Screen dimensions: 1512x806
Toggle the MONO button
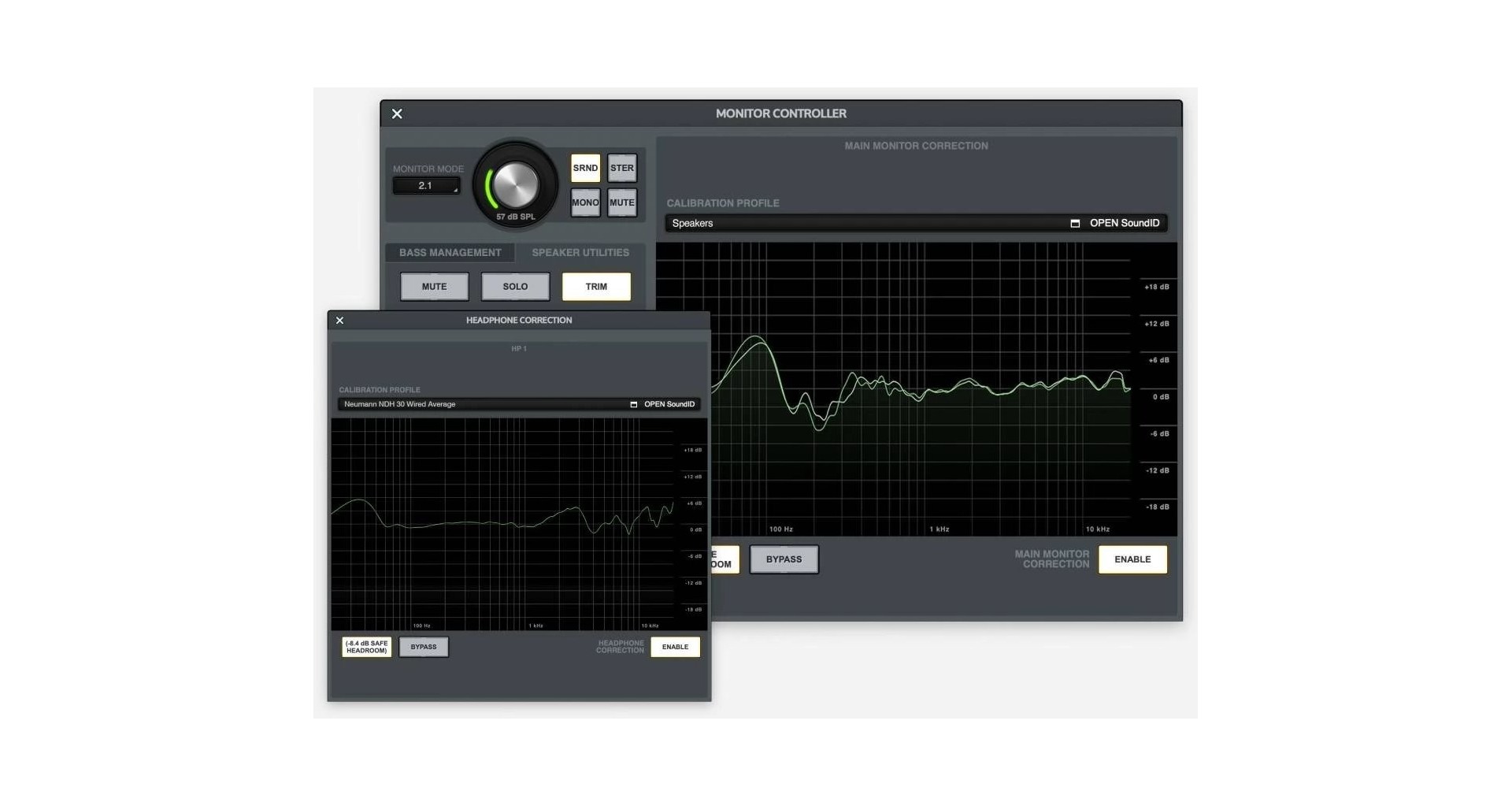pos(585,202)
